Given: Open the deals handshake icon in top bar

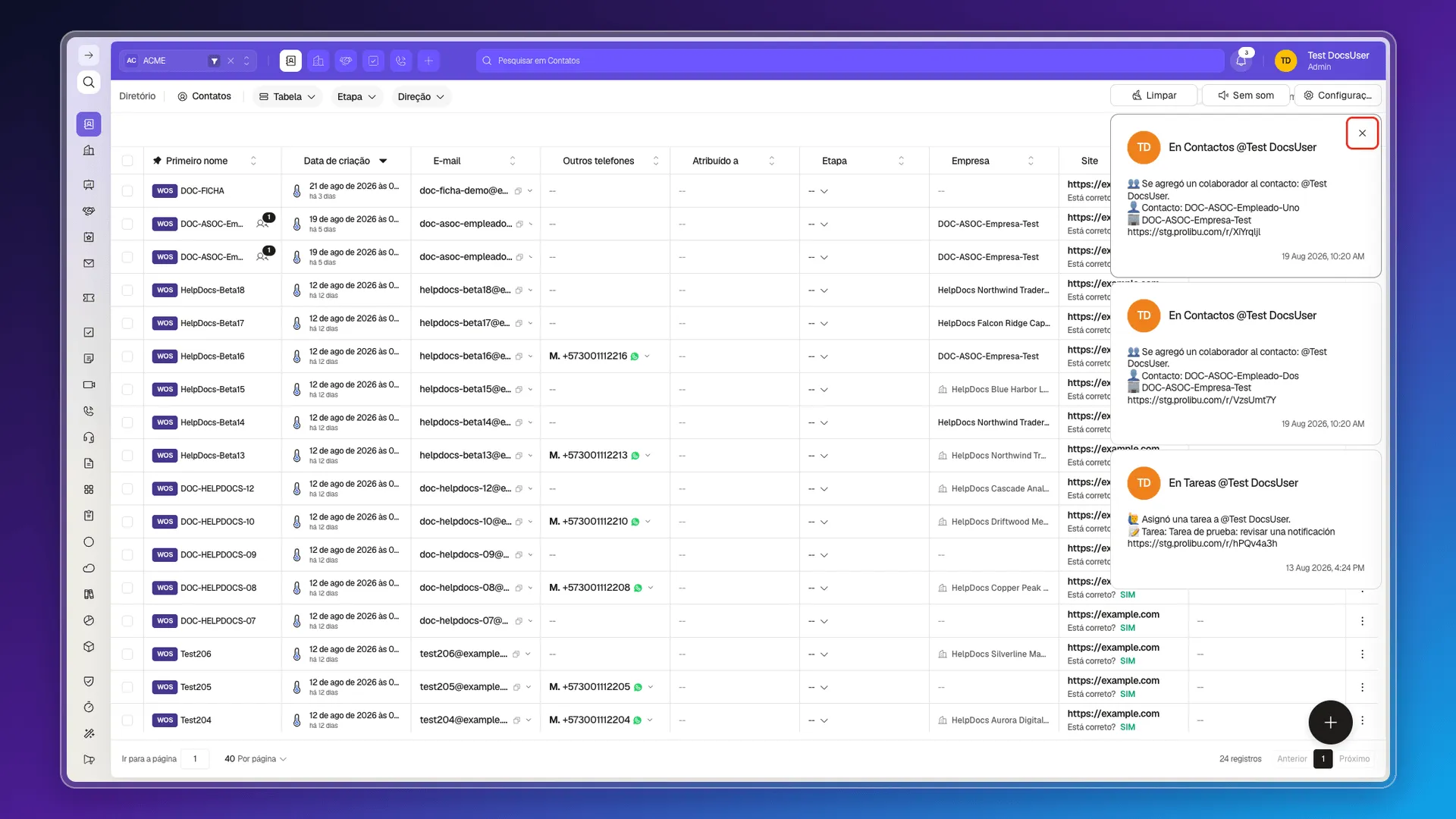Looking at the screenshot, I should (x=346, y=61).
